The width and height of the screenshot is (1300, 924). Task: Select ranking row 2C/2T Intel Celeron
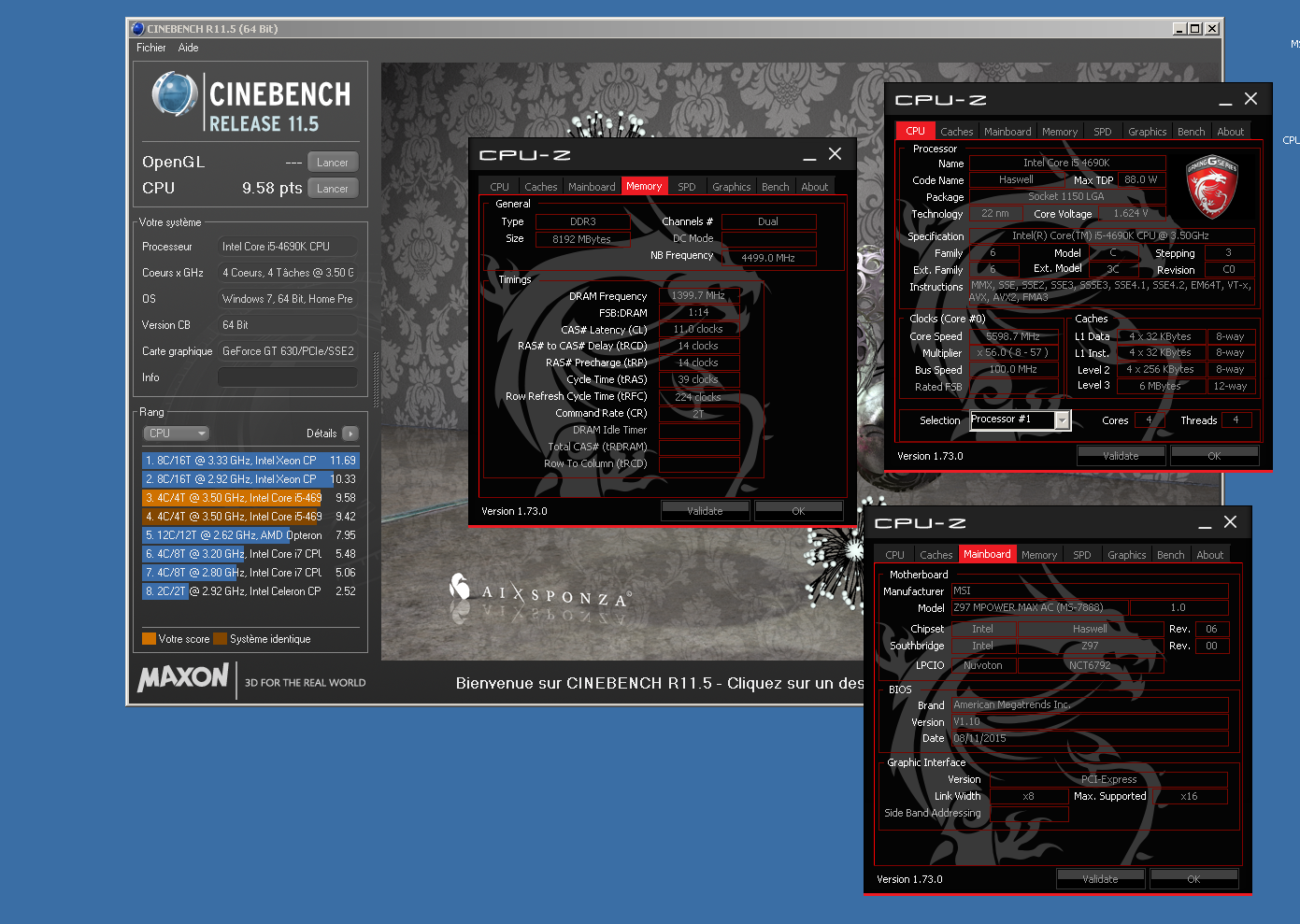click(250, 591)
